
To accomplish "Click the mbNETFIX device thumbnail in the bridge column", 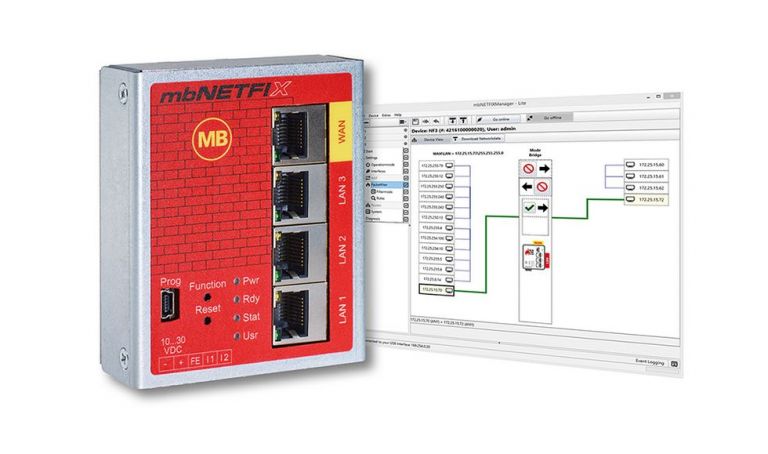I will [x=534, y=256].
